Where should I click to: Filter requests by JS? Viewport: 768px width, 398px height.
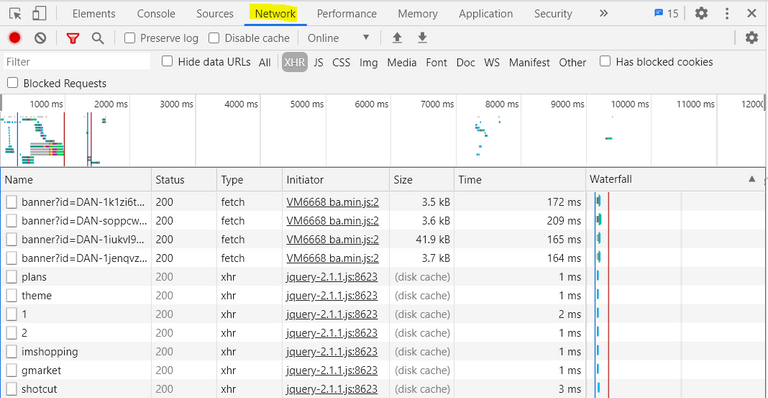coord(318,62)
